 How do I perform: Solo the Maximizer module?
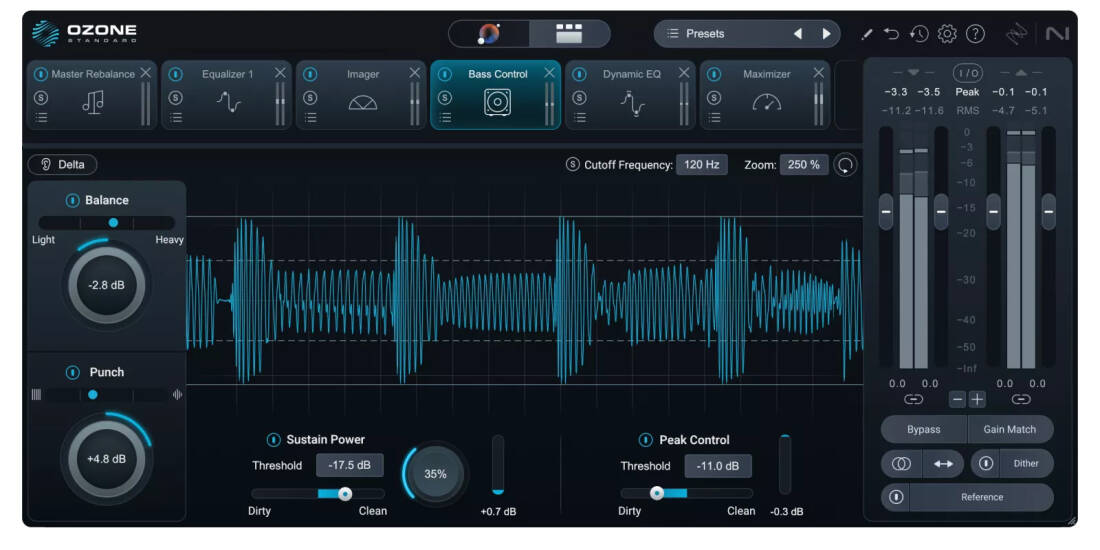point(714,98)
